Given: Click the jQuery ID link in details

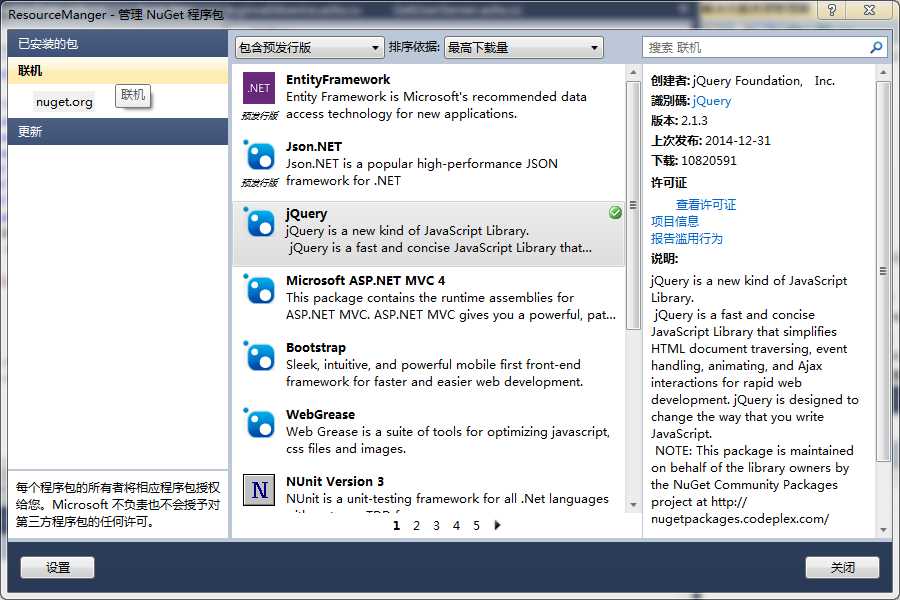Looking at the screenshot, I should click(x=712, y=101).
